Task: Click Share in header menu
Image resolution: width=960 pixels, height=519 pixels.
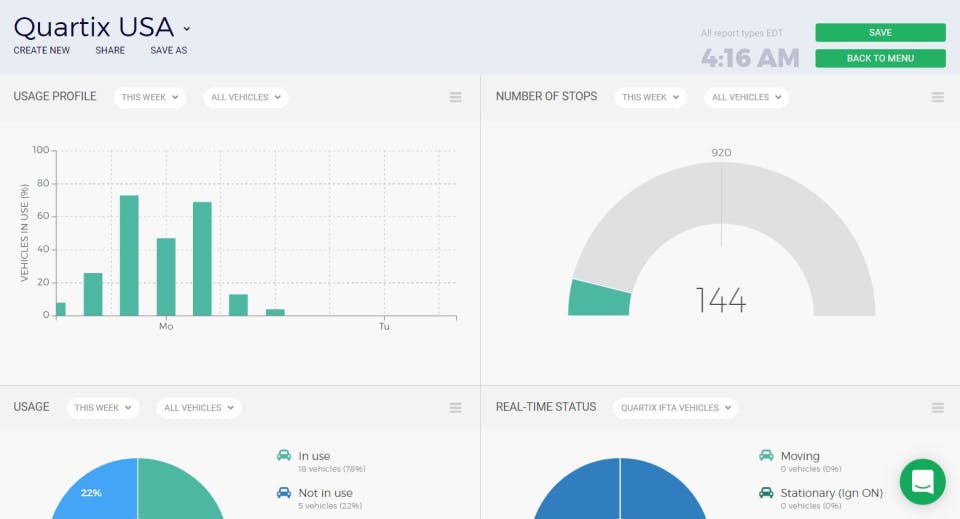Action: click(110, 50)
